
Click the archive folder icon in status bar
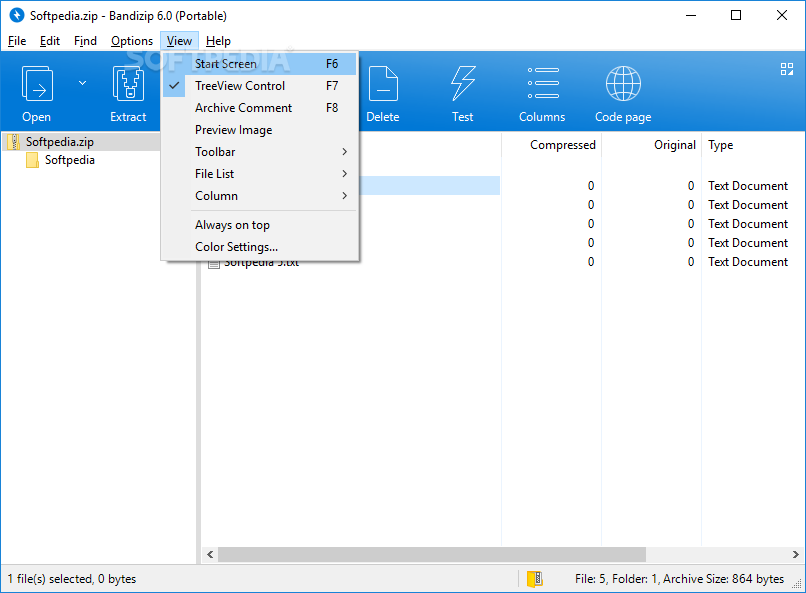coord(535,579)
